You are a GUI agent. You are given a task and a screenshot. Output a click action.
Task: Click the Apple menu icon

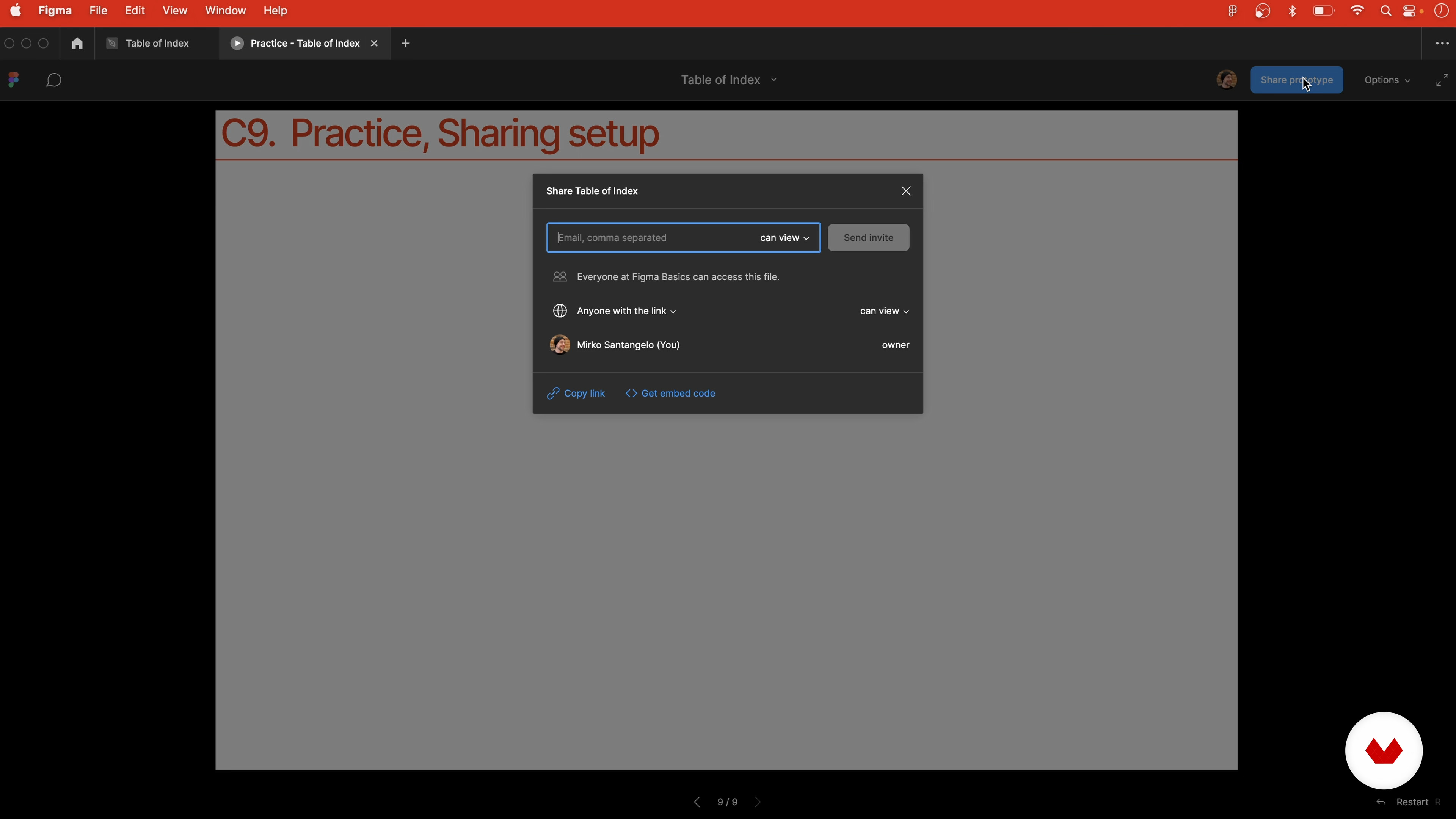coord(16,10)
